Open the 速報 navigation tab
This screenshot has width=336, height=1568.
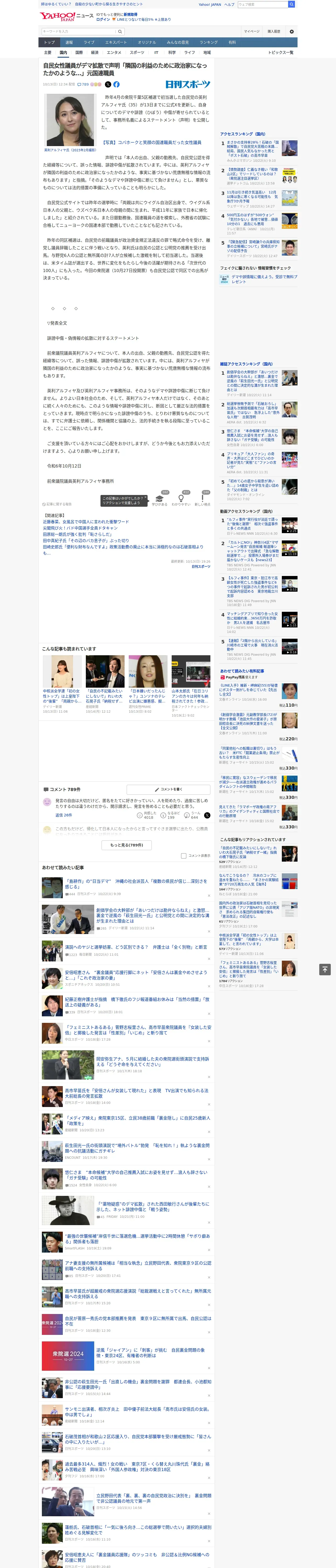click(69, 43)
